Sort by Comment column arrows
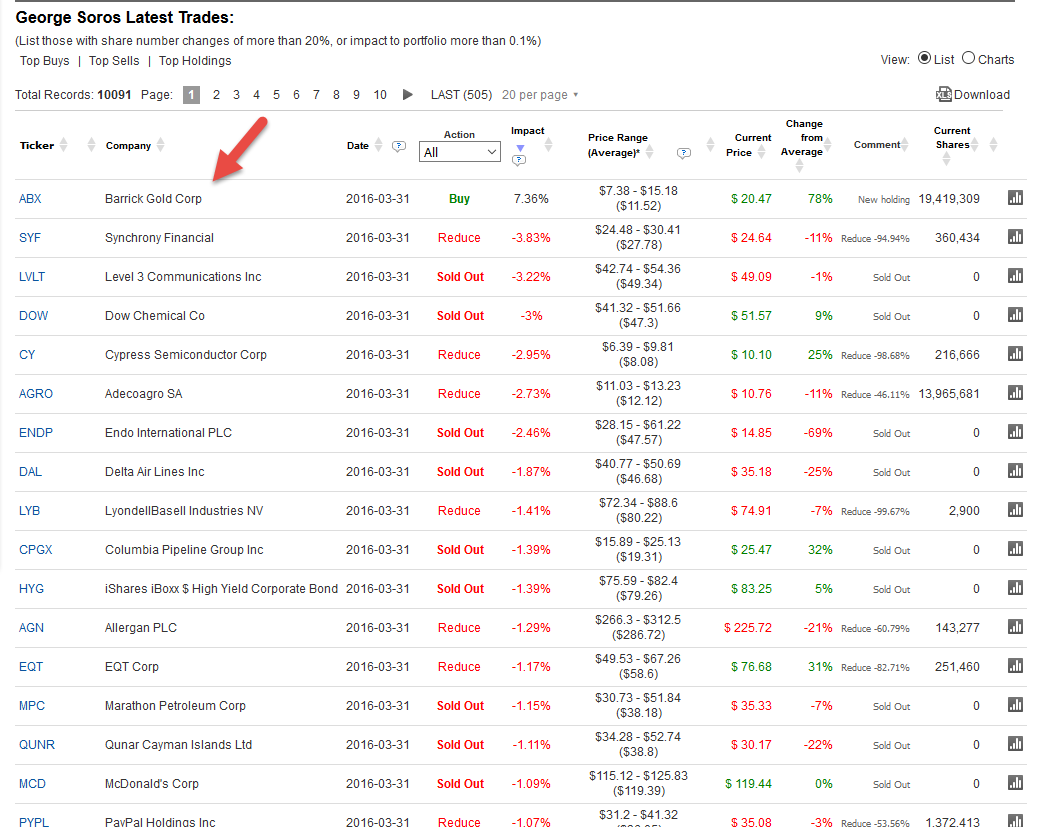Screen dimensions: 1042x827 [905, 144]
